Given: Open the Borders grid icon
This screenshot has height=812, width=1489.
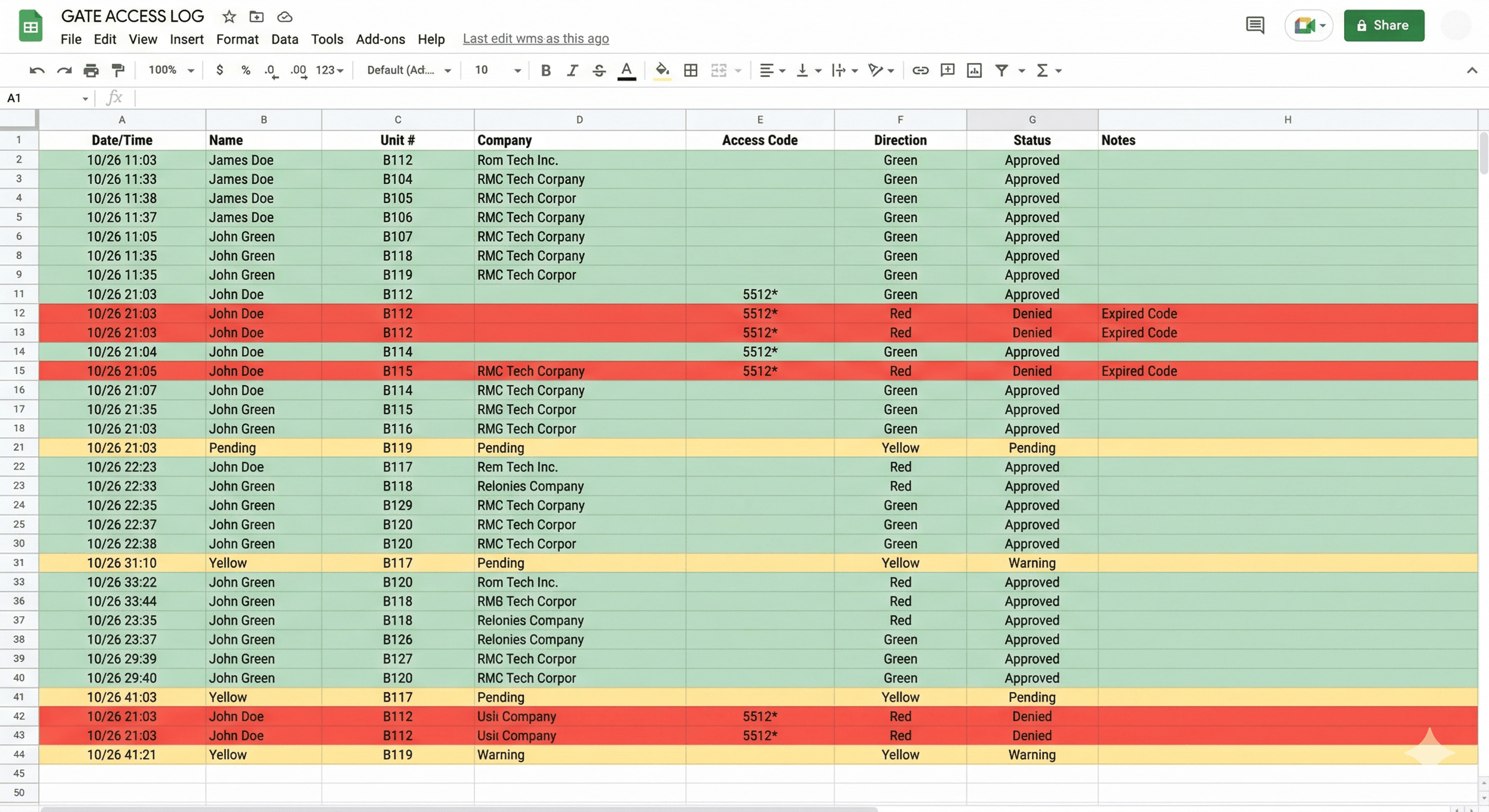Looking at the screenshot, I should pyautogui.click(x=690, y=70).
